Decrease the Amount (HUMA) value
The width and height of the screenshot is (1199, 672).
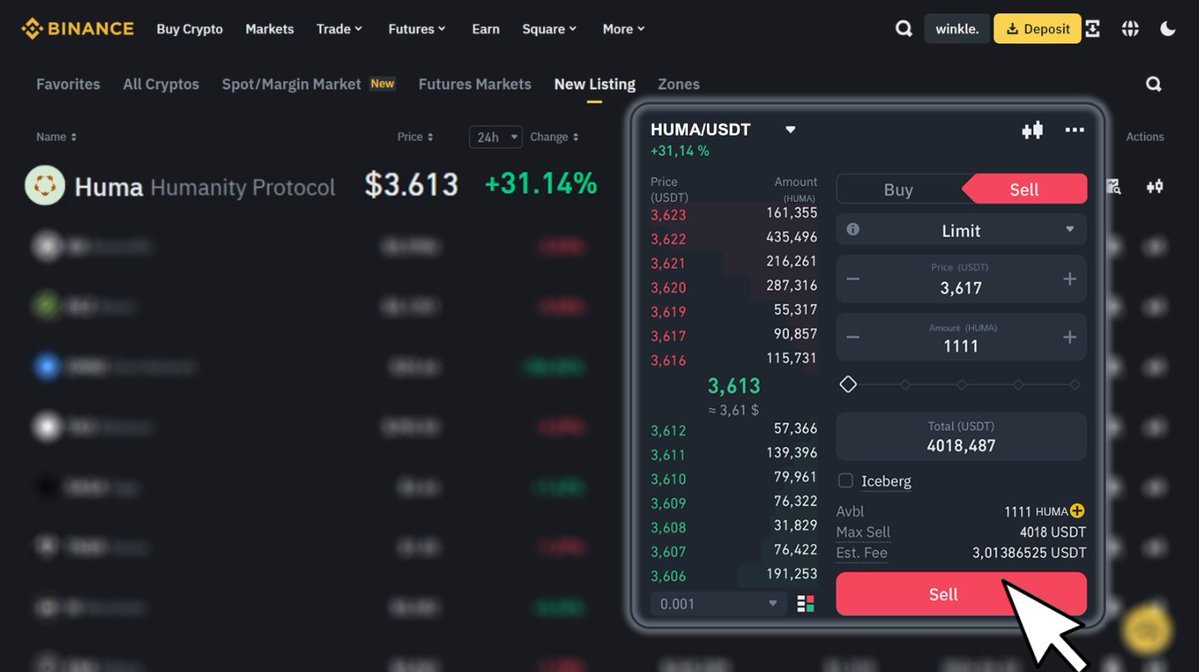pyautogui.click(x=853, y=337)
